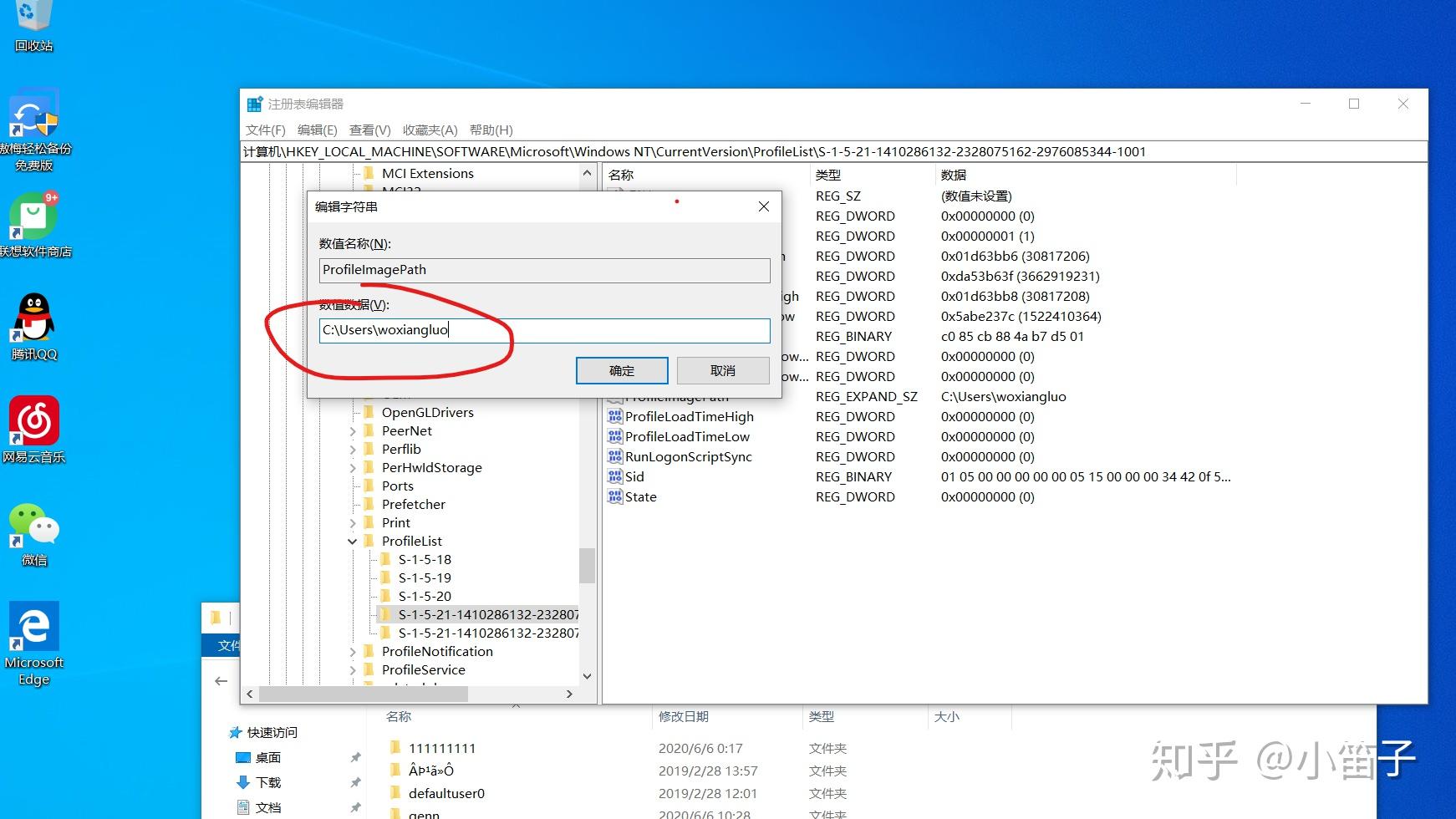Select the ProfileLoadTimeLow value icon
Screen dimensions: 1456x819
tap(615, 436)
